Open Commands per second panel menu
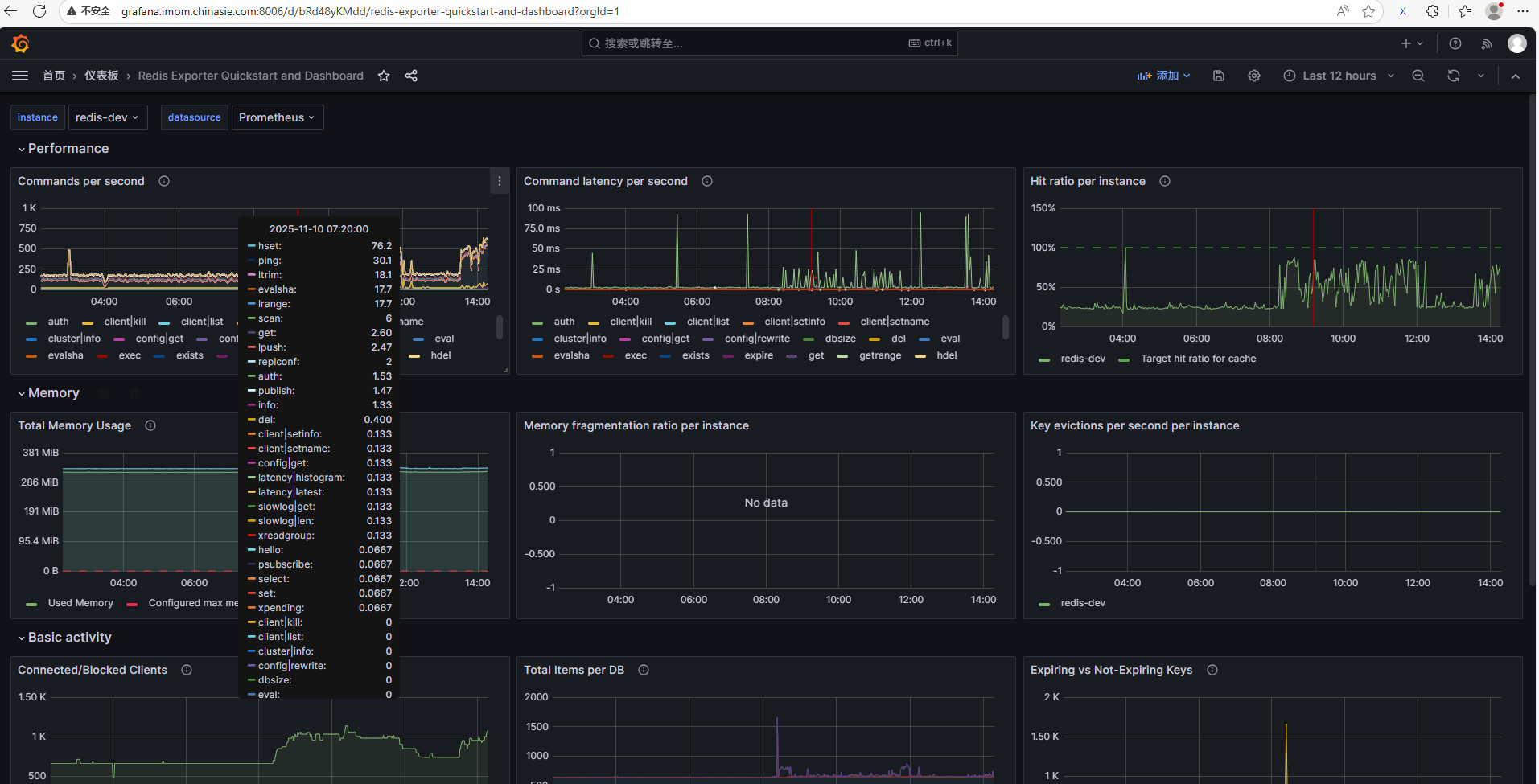This screenshot has height=784, width=1539. 500,181
